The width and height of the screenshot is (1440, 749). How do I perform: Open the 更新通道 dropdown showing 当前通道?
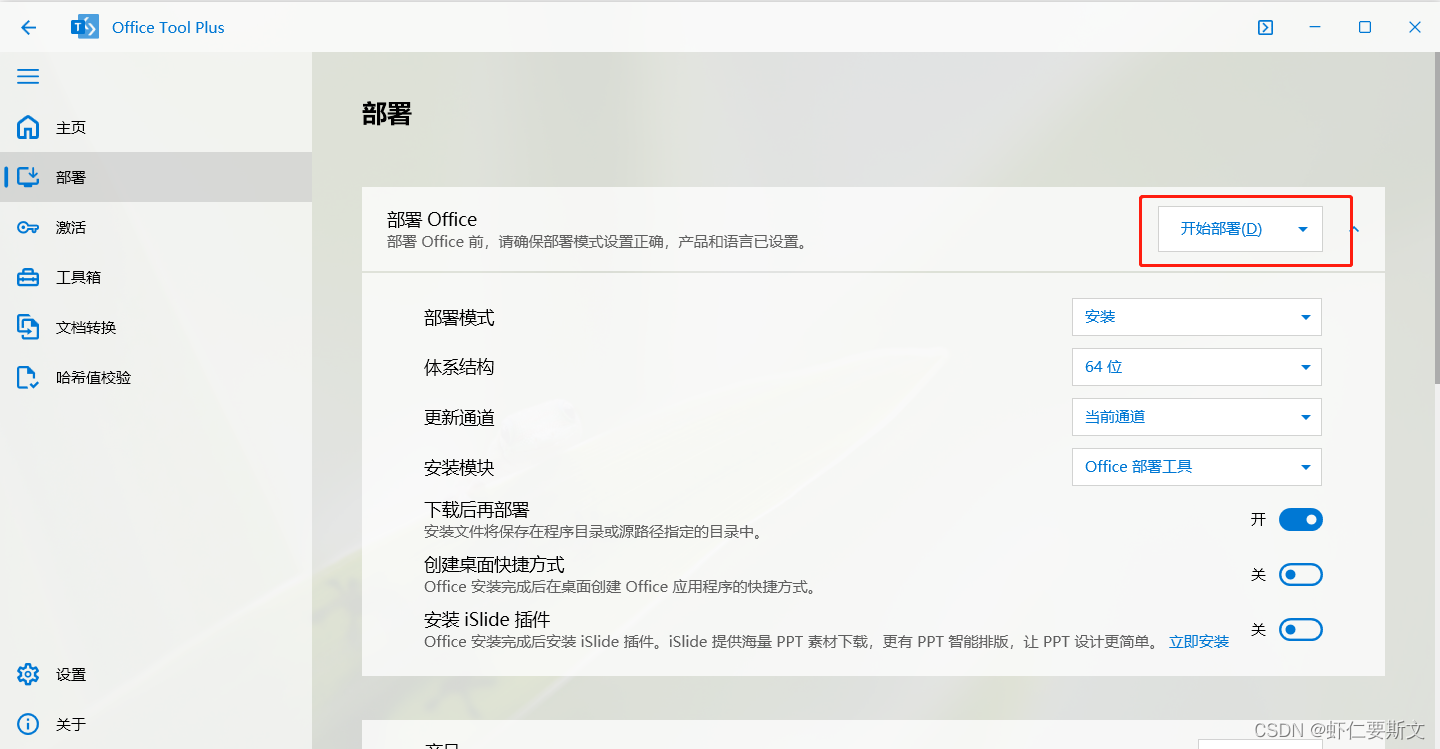pos(1197,417)
